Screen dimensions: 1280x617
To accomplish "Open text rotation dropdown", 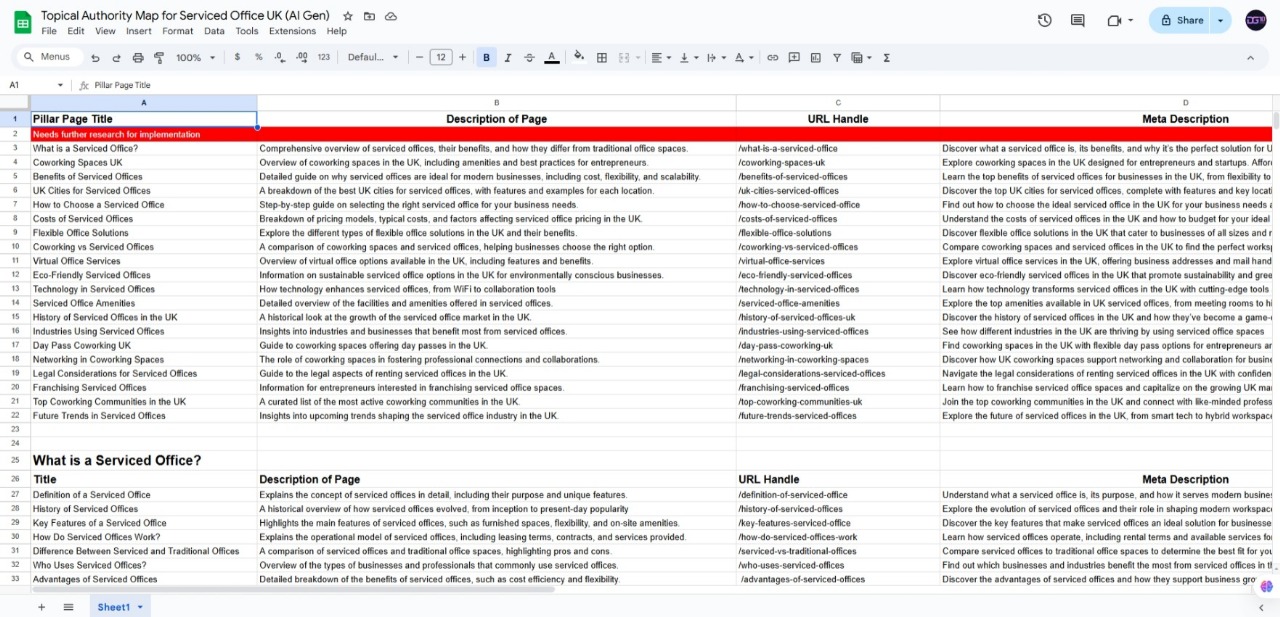I will (x=744, y=57).
